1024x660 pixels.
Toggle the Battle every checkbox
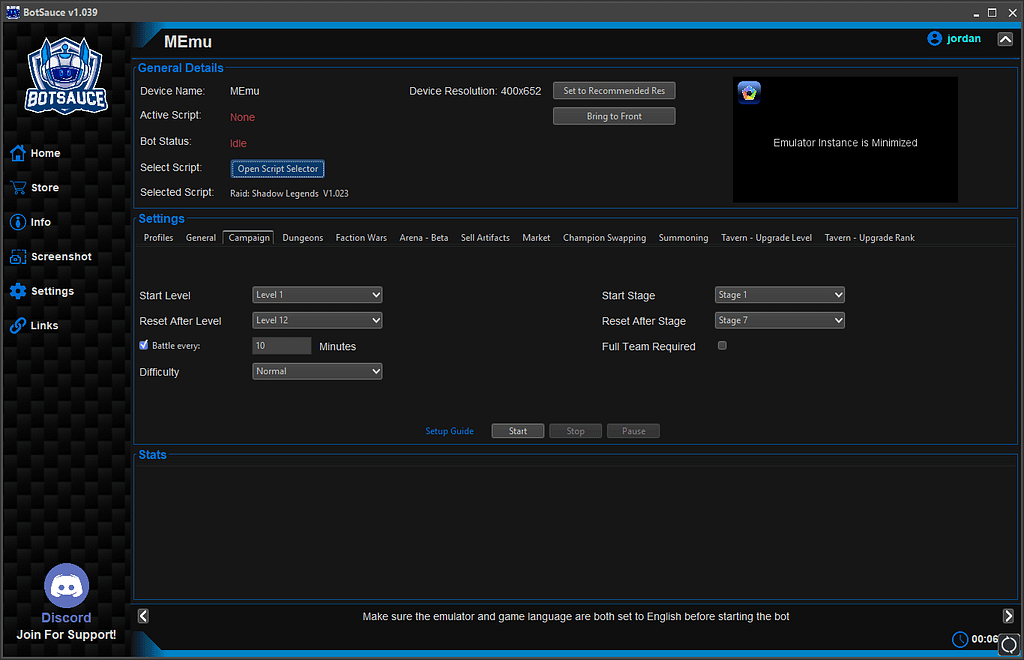(143, 345)
